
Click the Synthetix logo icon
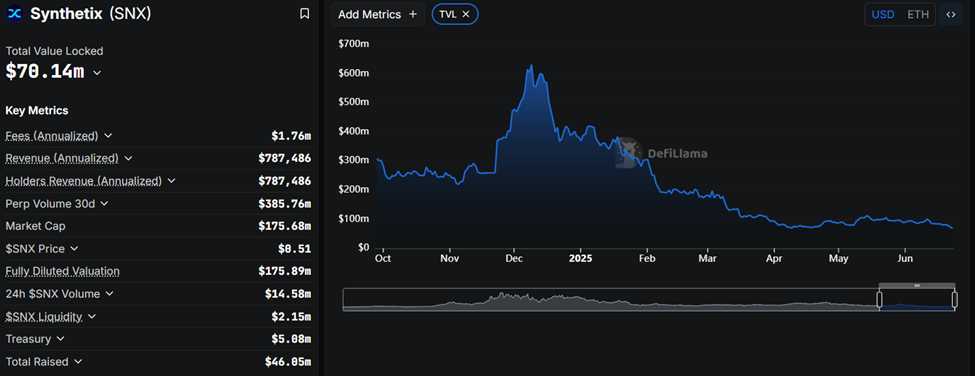tap(14, 14)
